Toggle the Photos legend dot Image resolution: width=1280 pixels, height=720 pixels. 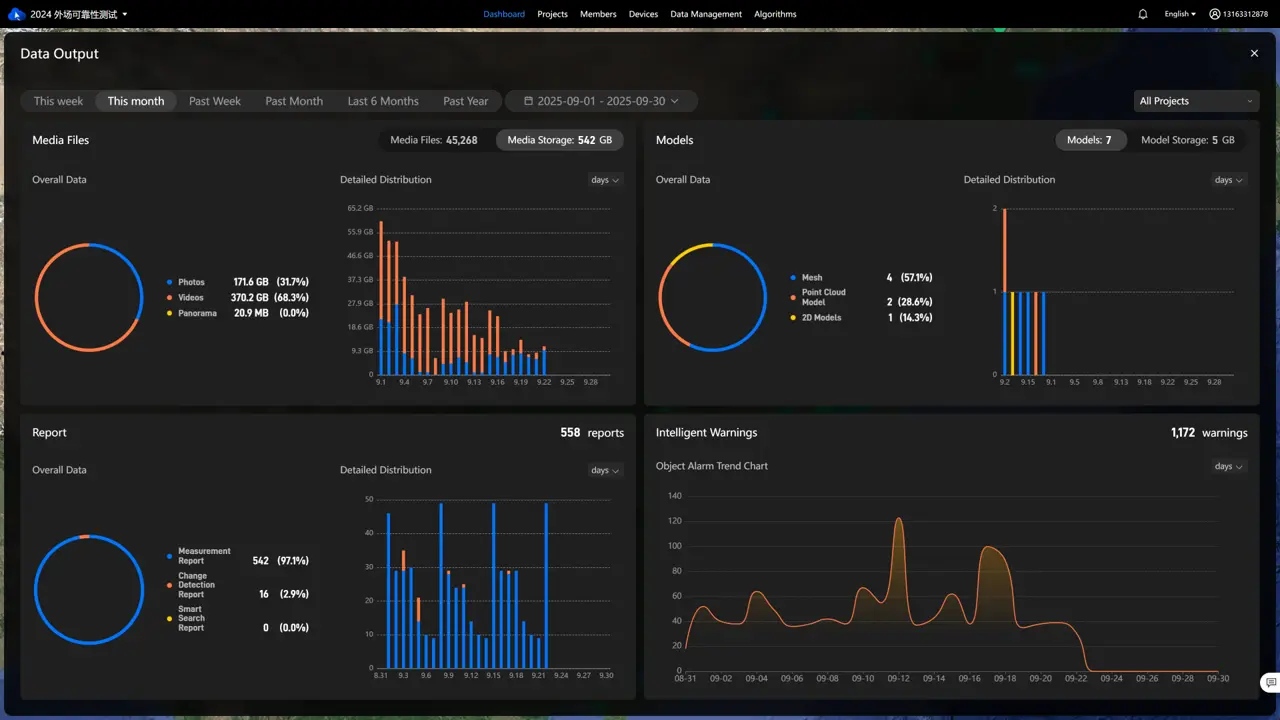click(x=170, y=282)
